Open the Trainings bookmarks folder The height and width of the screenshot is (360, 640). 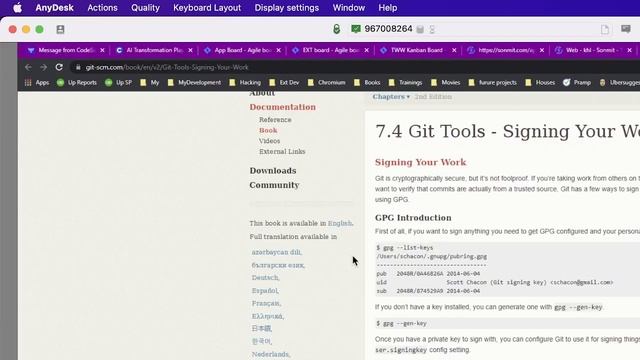coord(405,82)
